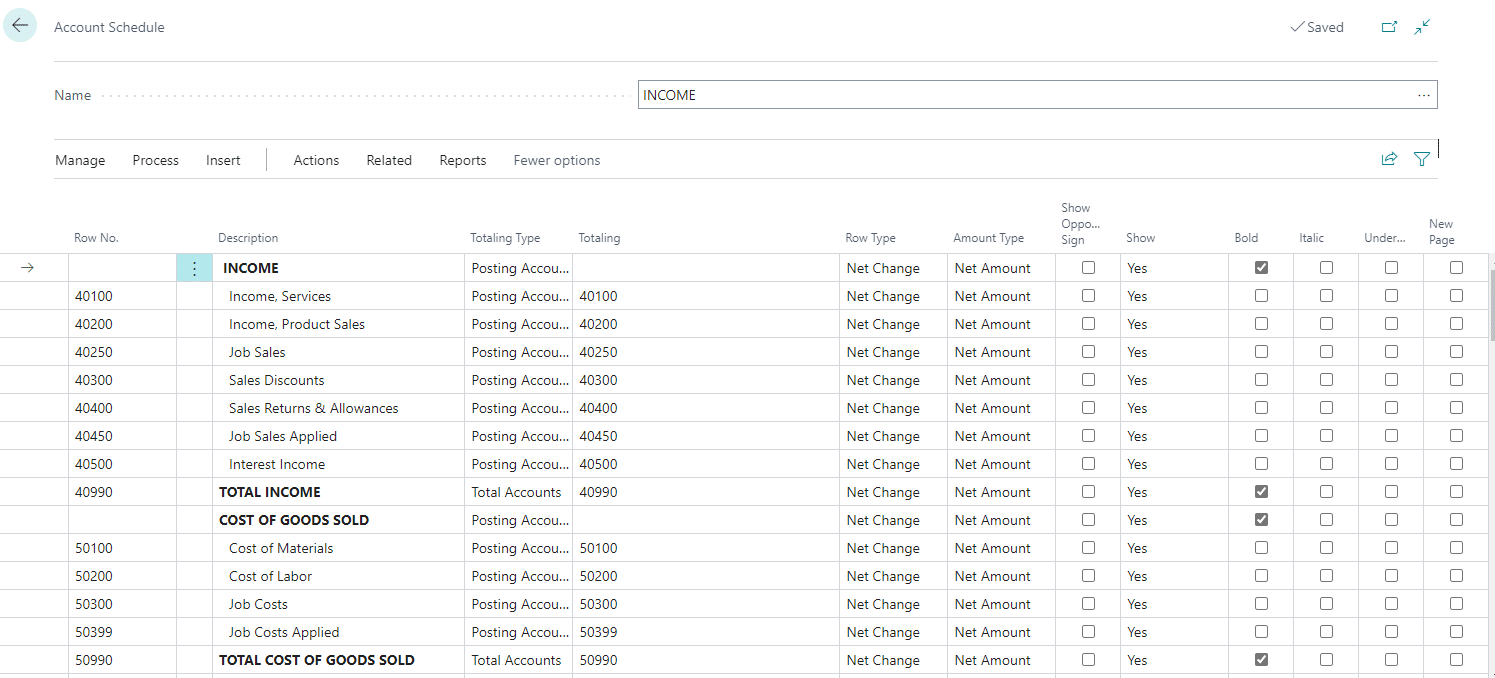Check Underline for Sales Discounts row

1391,380
